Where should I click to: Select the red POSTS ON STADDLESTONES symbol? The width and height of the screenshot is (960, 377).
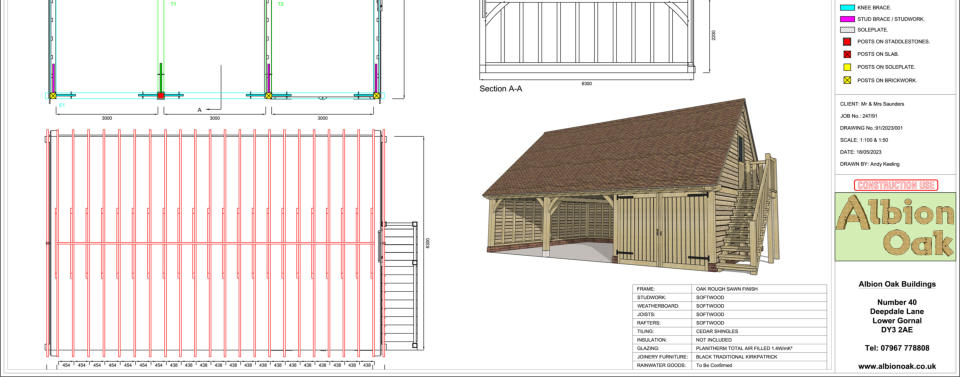pyautogui.click(x=847, y=42)
